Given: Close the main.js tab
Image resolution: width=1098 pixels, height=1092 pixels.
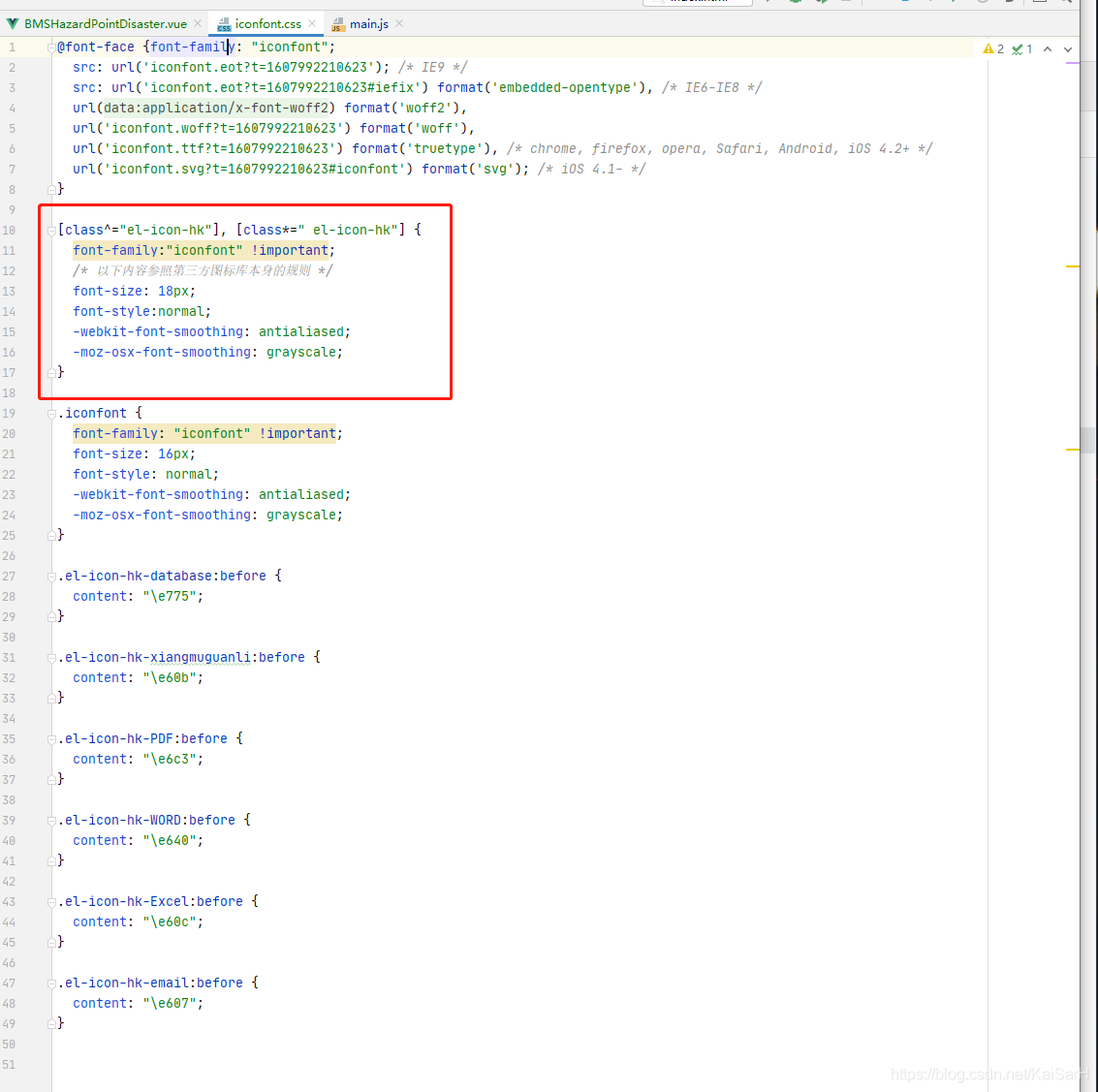Looking at the screenshot, I should [x=399, y=24].
